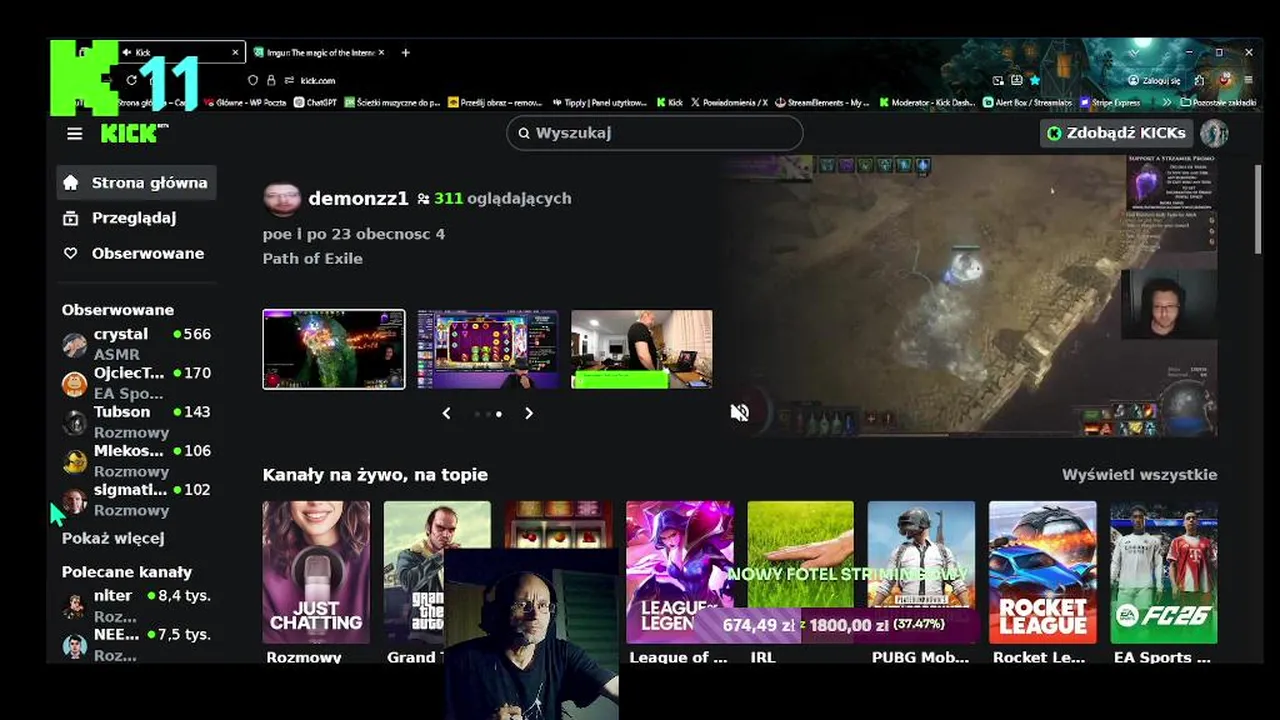Open Moderator - Kick Dash bookmark
The width and height of the screenshot is (1280, 720).
[927, 102]
